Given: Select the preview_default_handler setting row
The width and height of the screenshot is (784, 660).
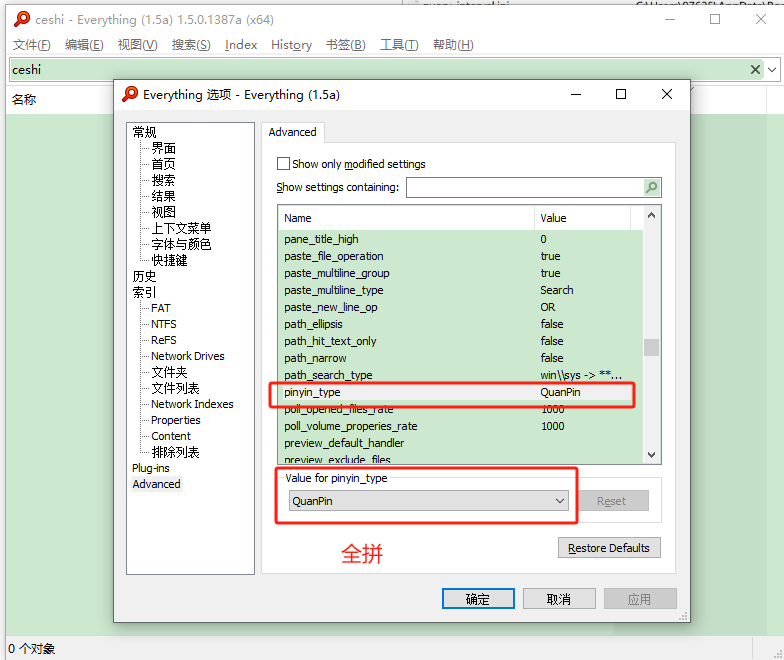Looking at the screenshot, I should 460,443.
